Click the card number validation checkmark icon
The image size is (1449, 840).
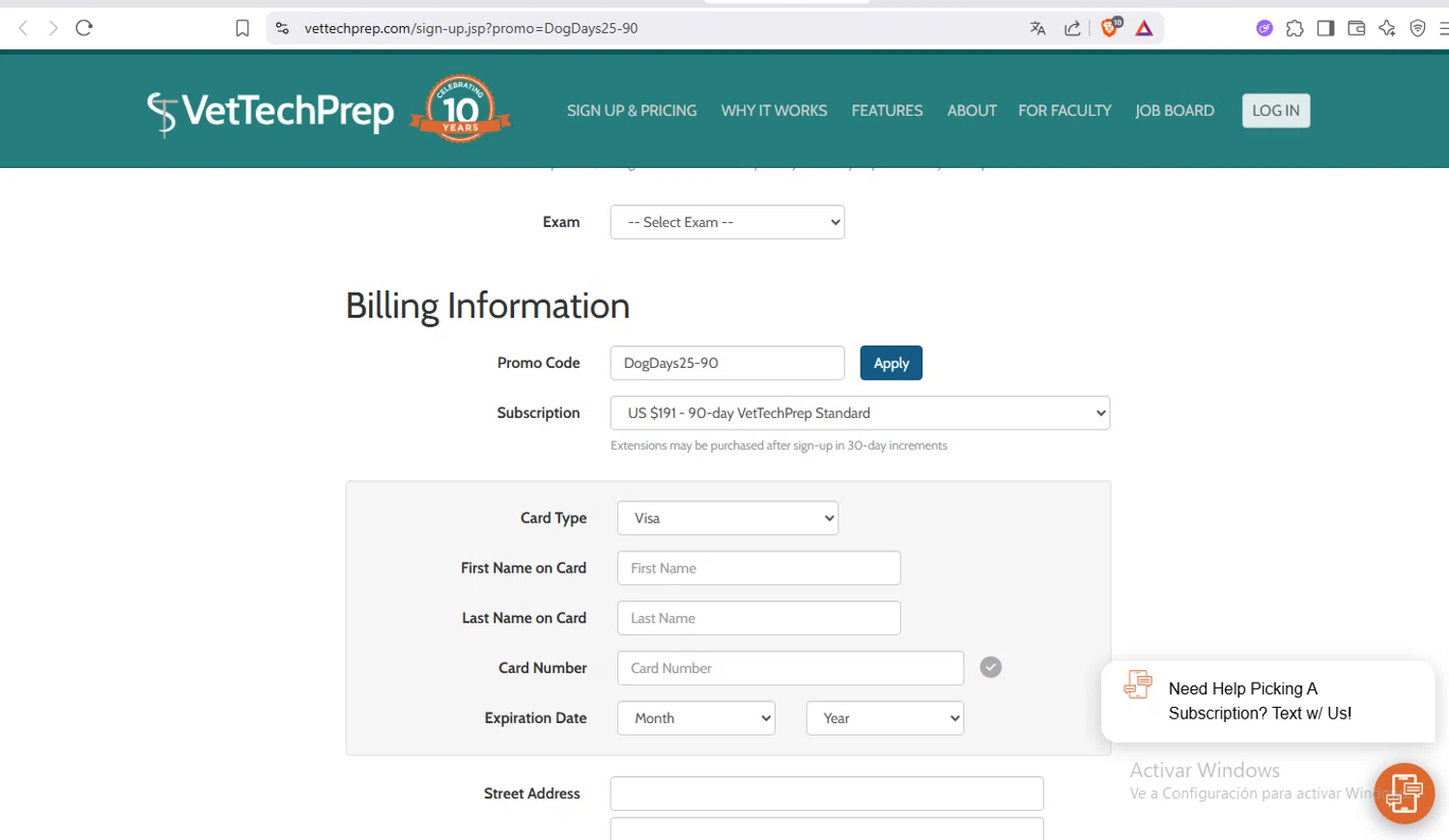pyautogui.click(x=990, y=667)
